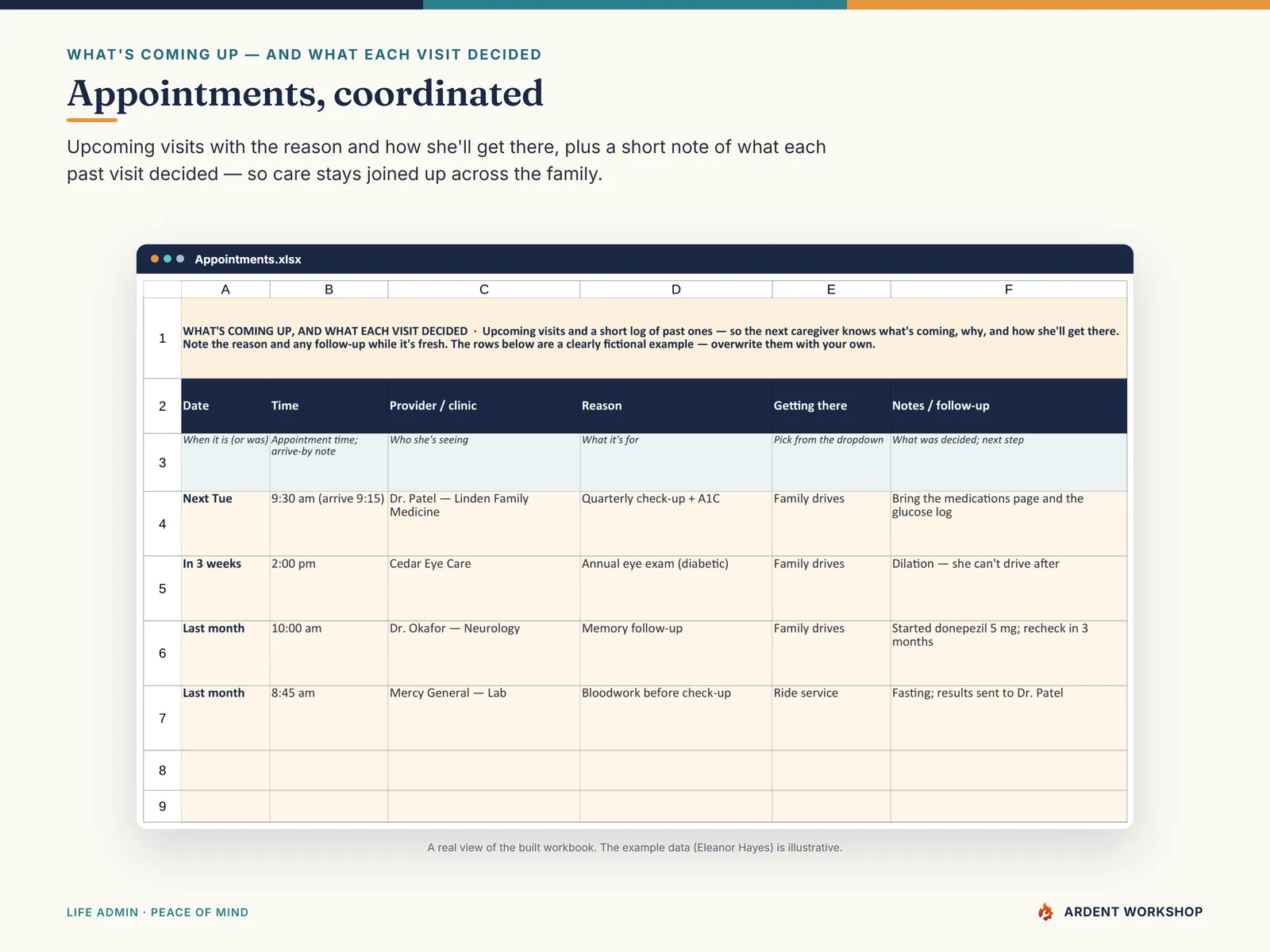Select the 'In 3 weeks' date cell
This screenshot has height=952, width=1270.
point(225,589)
